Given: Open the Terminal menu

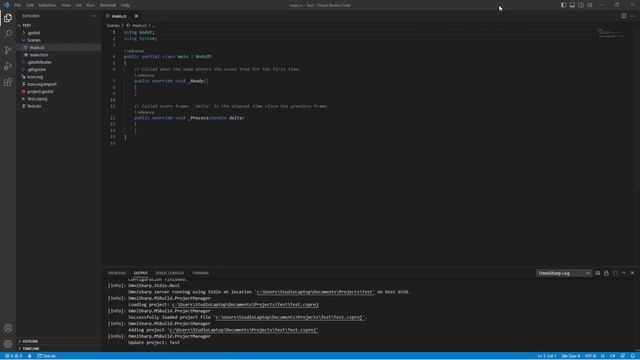Looking at the screenshot, I should (x=108, y=5).
